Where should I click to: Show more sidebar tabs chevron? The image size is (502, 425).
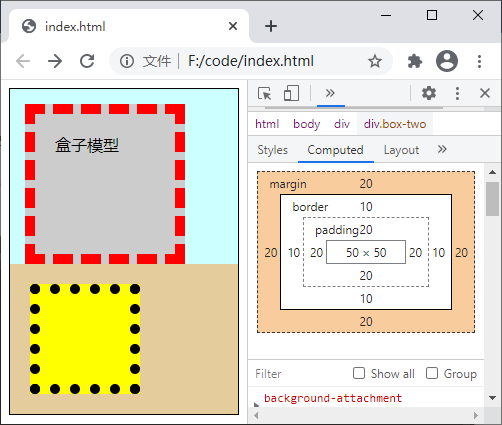click(x=442, y=149)
